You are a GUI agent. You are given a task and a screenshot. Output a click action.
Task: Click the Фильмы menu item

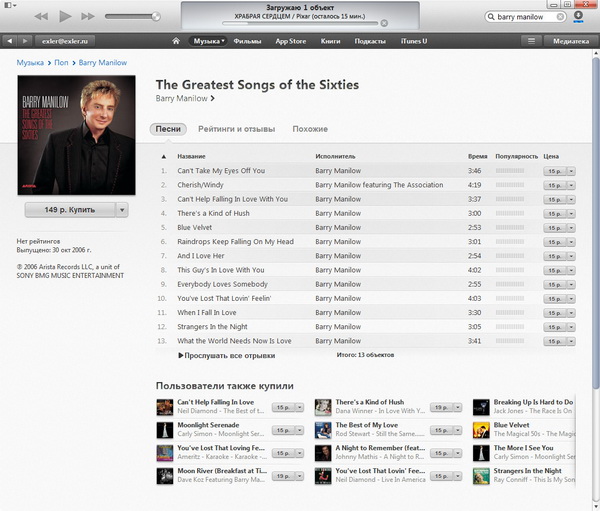247,41
